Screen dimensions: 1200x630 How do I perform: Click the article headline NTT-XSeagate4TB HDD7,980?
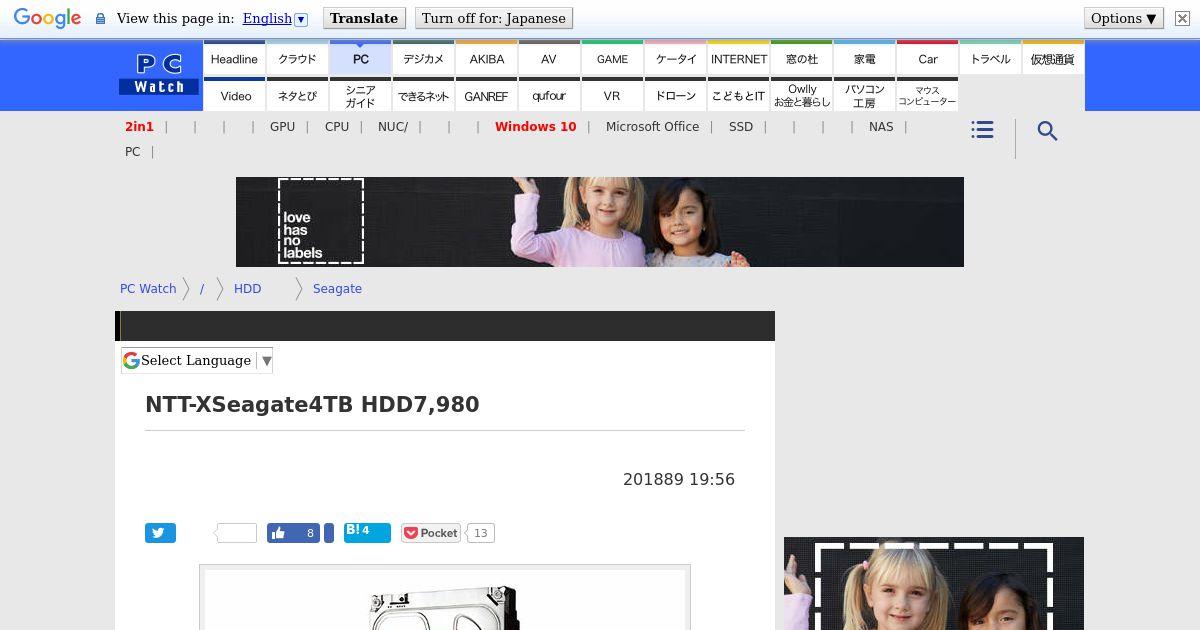click(x=312, y=404)
